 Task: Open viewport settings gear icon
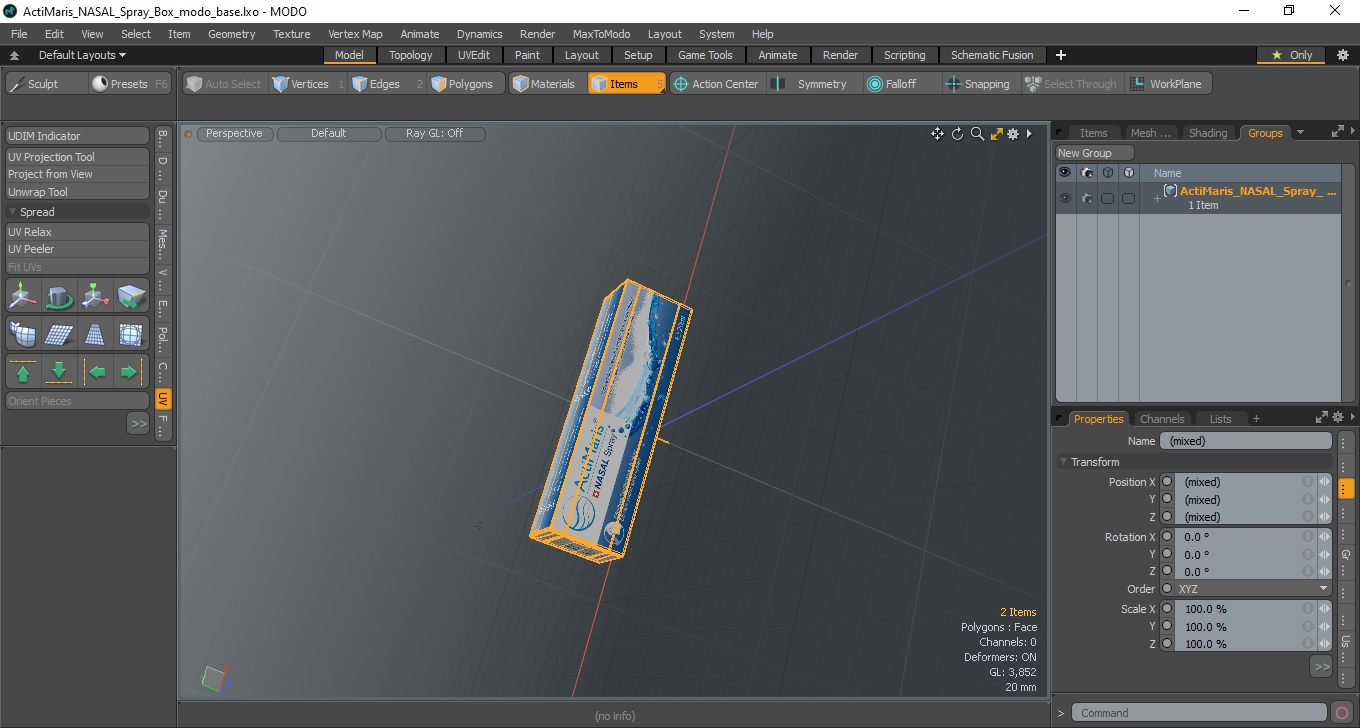tap(1013, 134)
